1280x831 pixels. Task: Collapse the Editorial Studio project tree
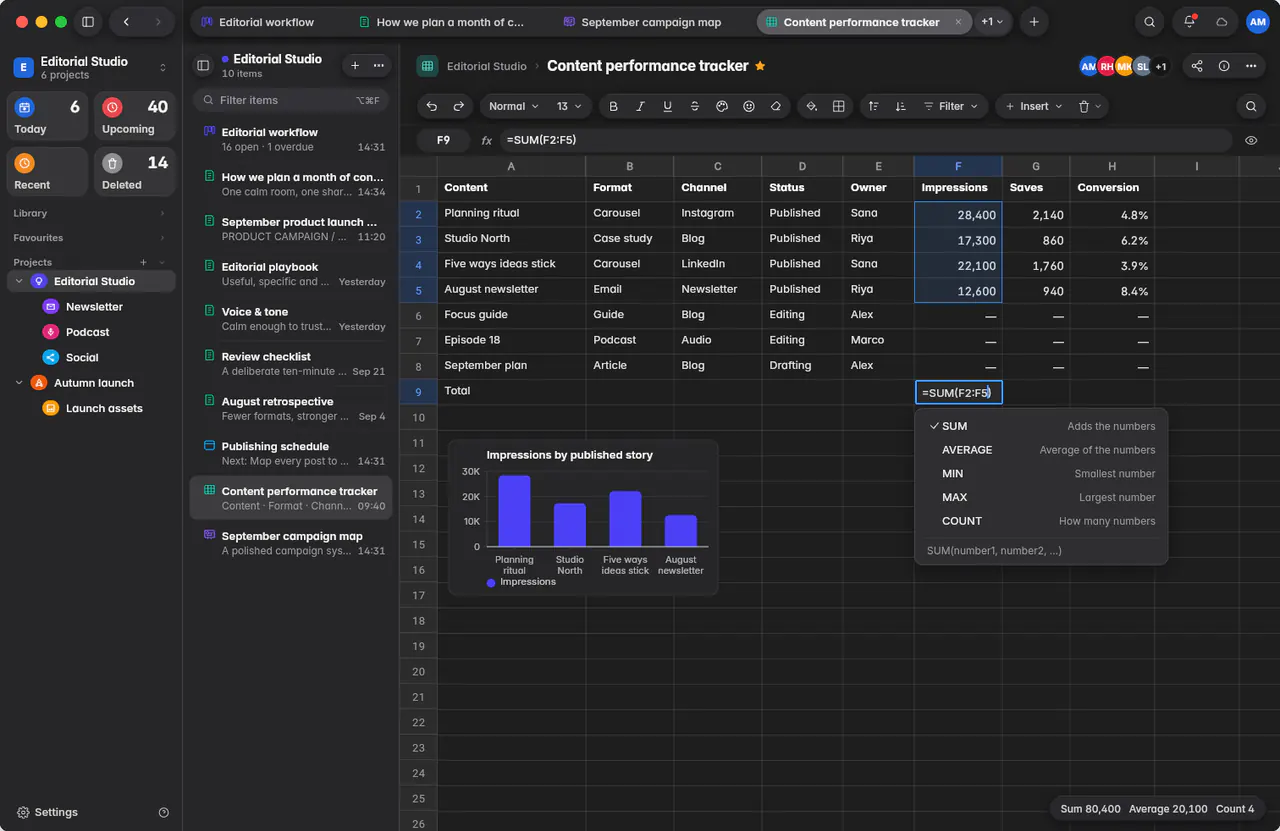point(19,282)
